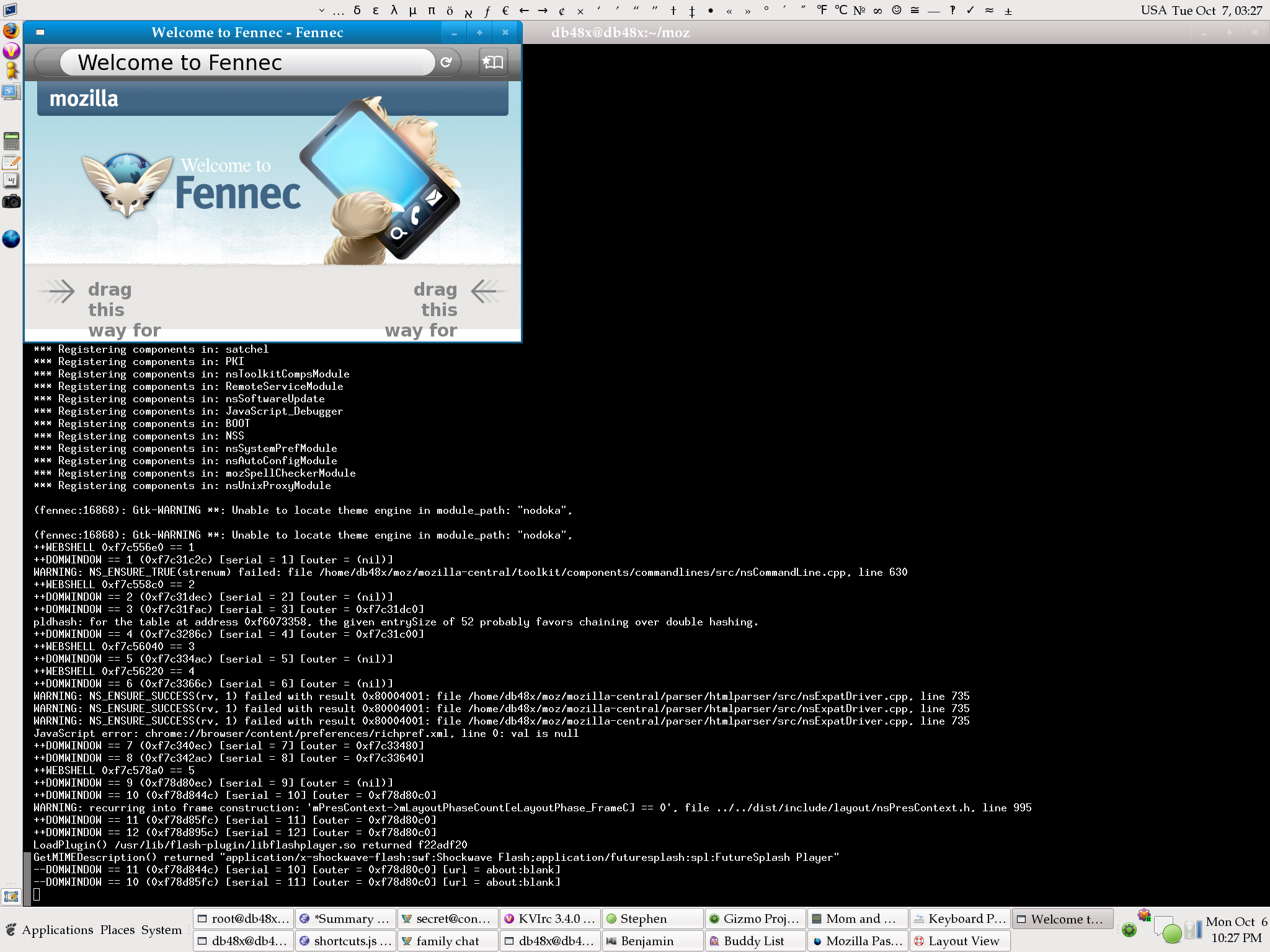Switch to Layout View in taskbar
This screenshot has width=1270, height=952.
pyautogui.click(x=960, y=941)
